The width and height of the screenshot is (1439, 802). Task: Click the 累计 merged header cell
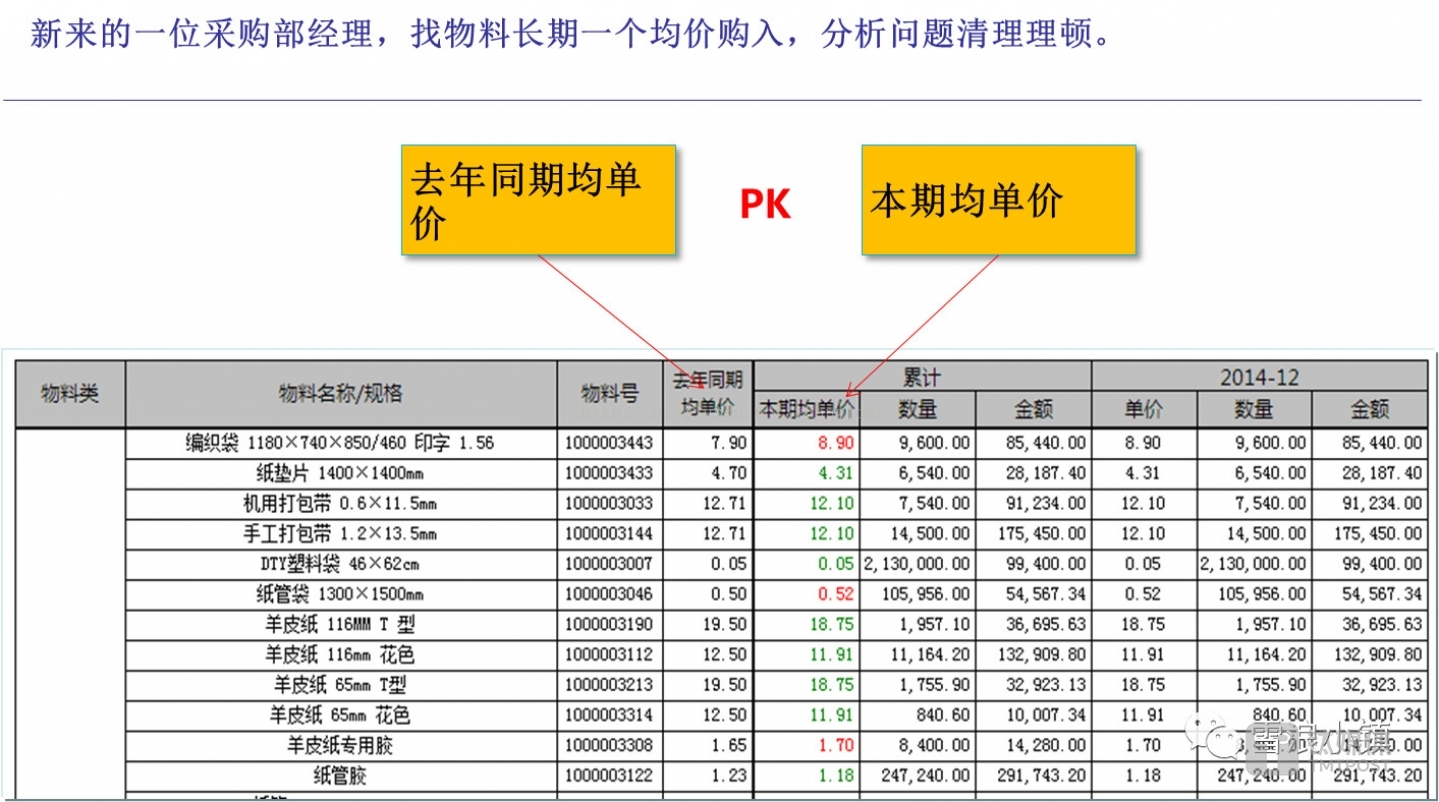click(920, 375)
